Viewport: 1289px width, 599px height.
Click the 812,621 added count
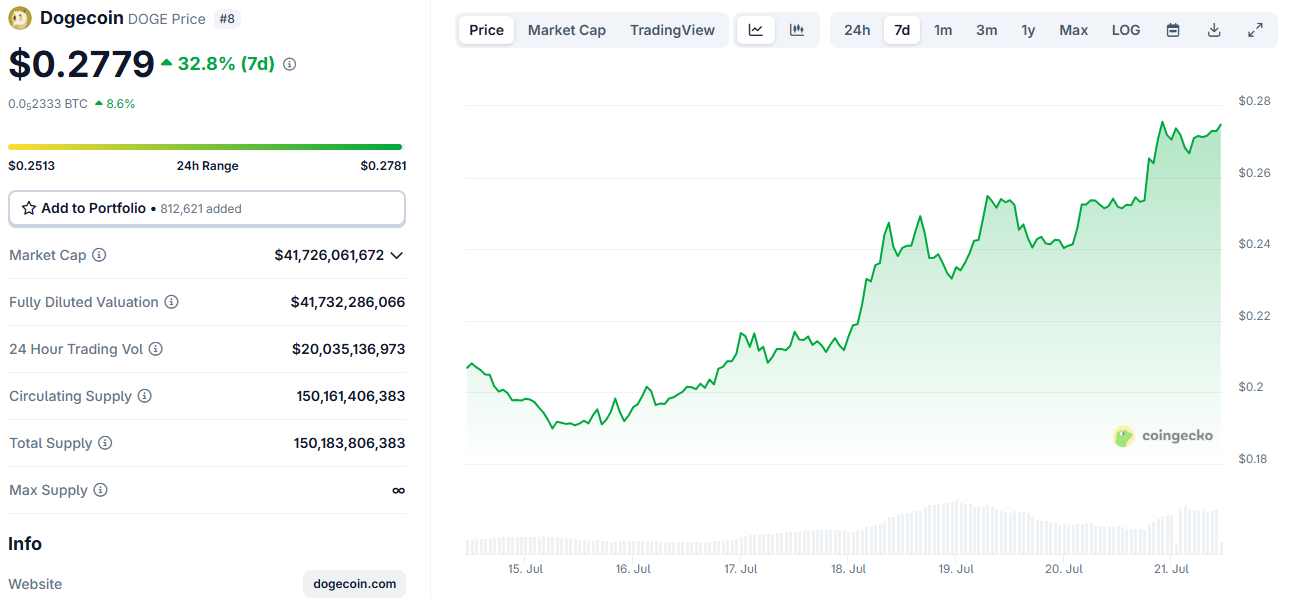[201, 209]
